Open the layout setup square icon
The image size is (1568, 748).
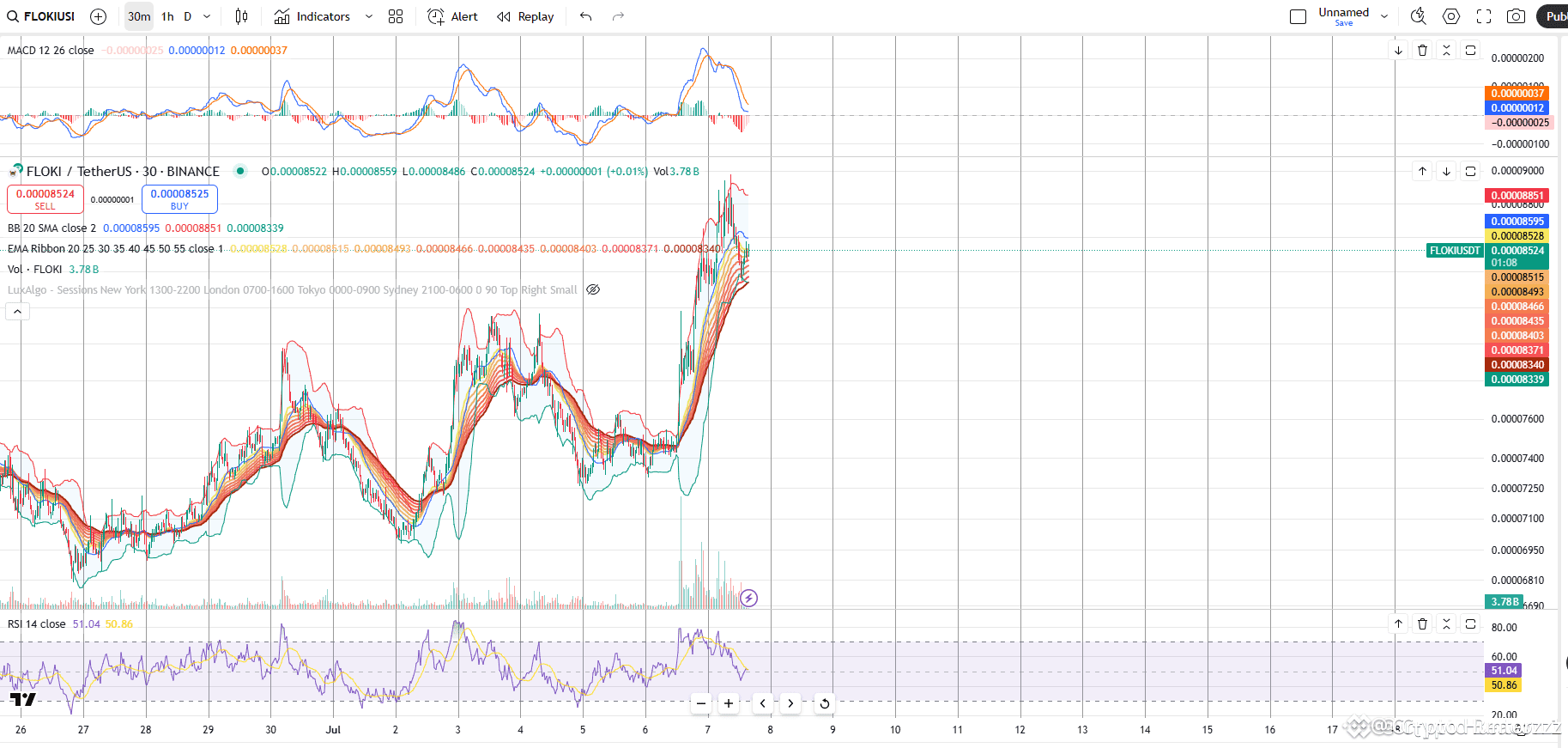tap(1298, 16)
